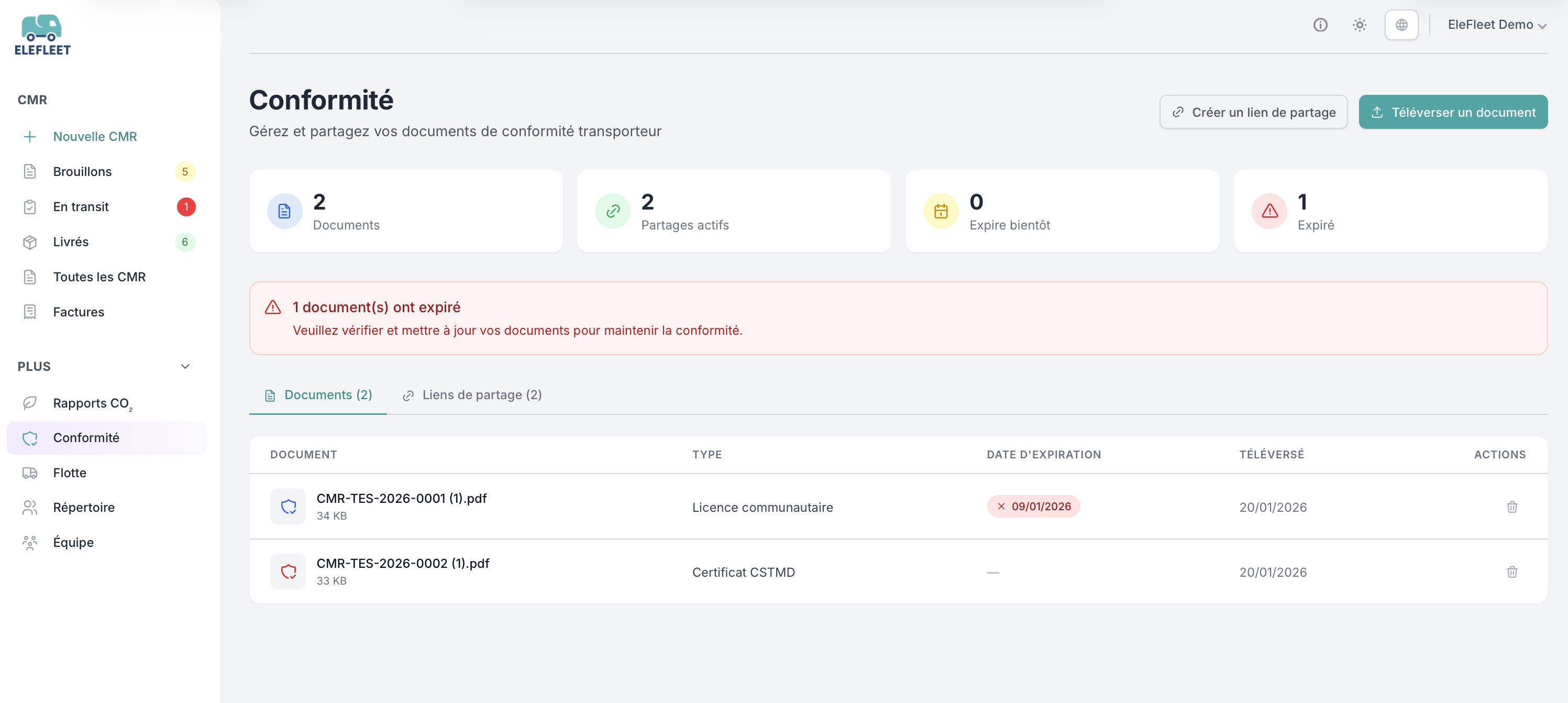
Task: Open the EleFleet Demo account dropdown
Action: click(1496, 25)
